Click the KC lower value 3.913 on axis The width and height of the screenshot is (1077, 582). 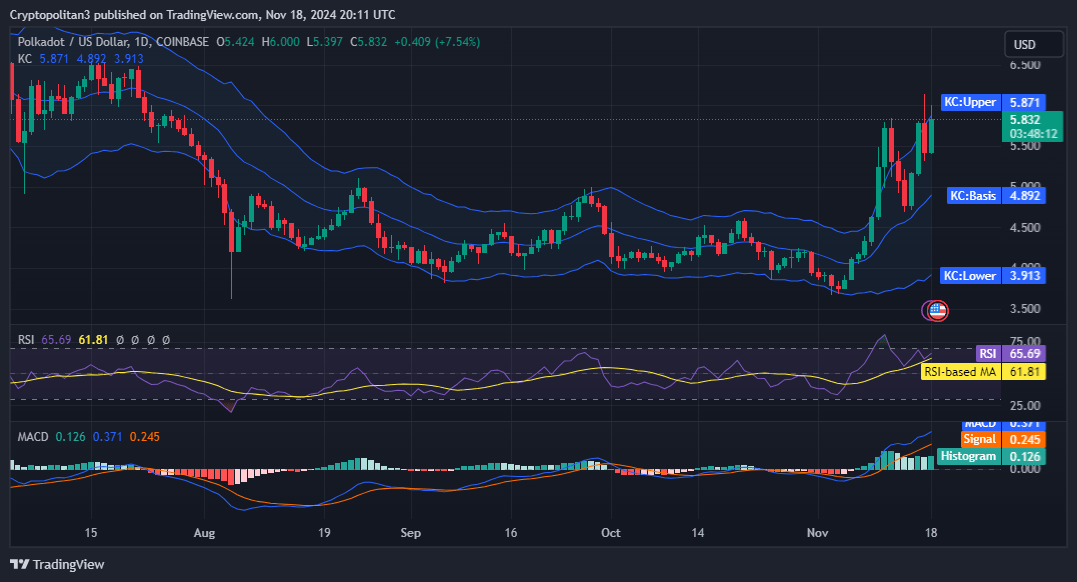click(1024, 276)
